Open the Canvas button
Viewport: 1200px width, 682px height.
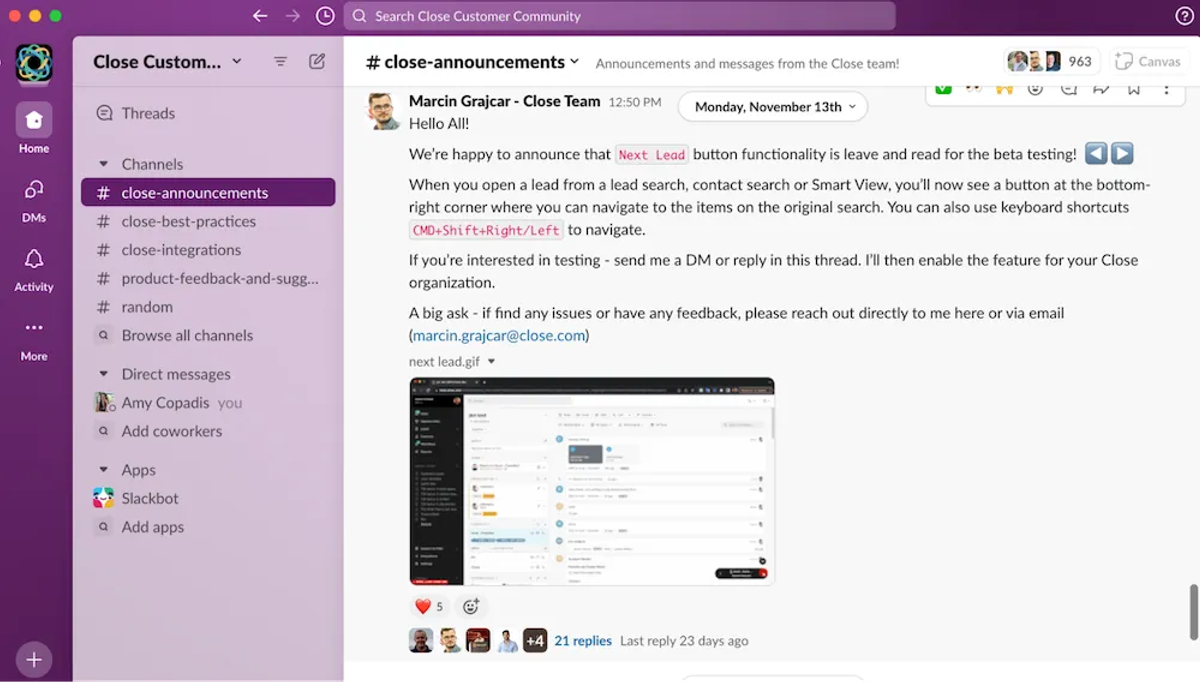[1148, 61]
